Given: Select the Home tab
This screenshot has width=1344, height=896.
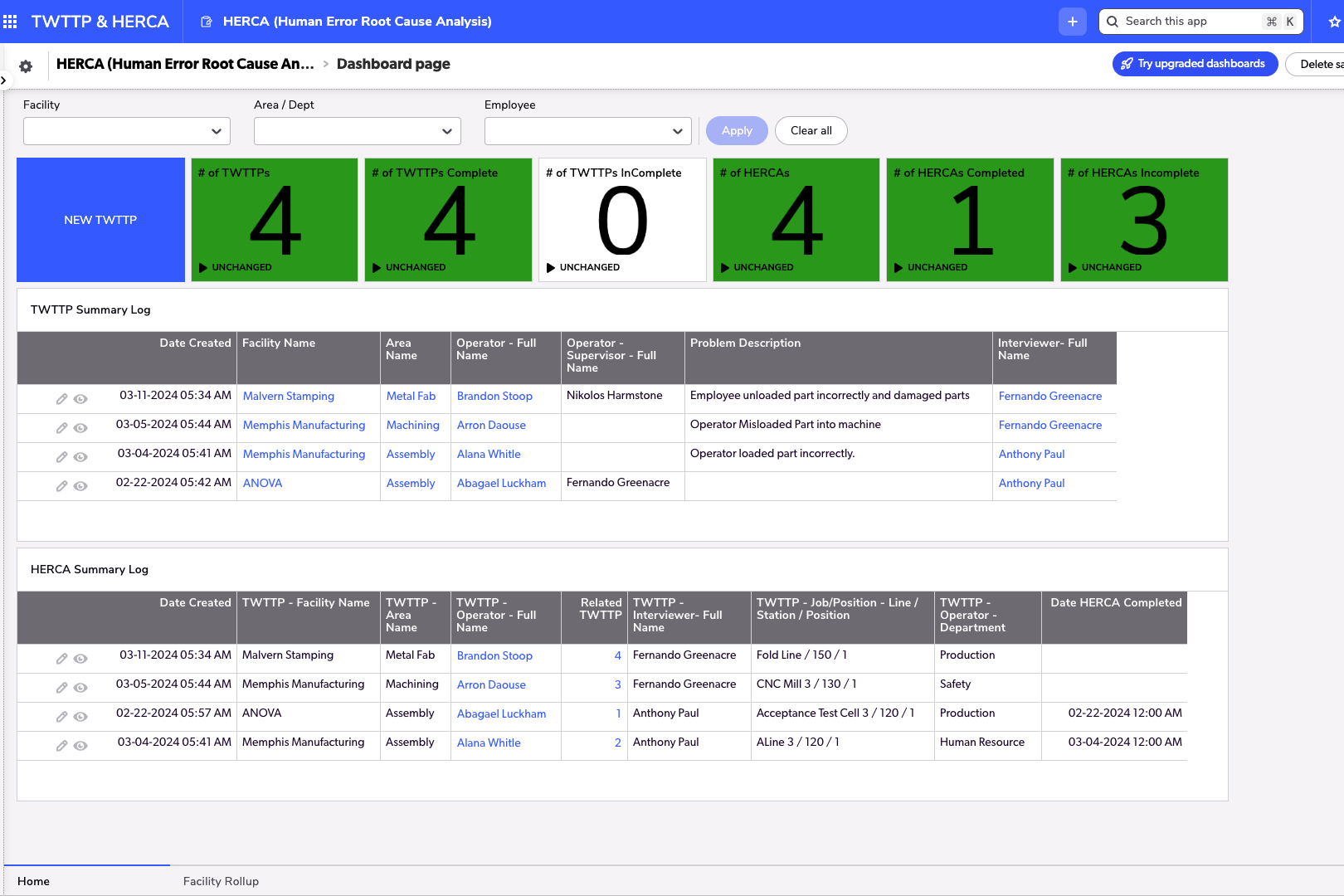Looking at the screenshot, I should [x=33, y=881].
